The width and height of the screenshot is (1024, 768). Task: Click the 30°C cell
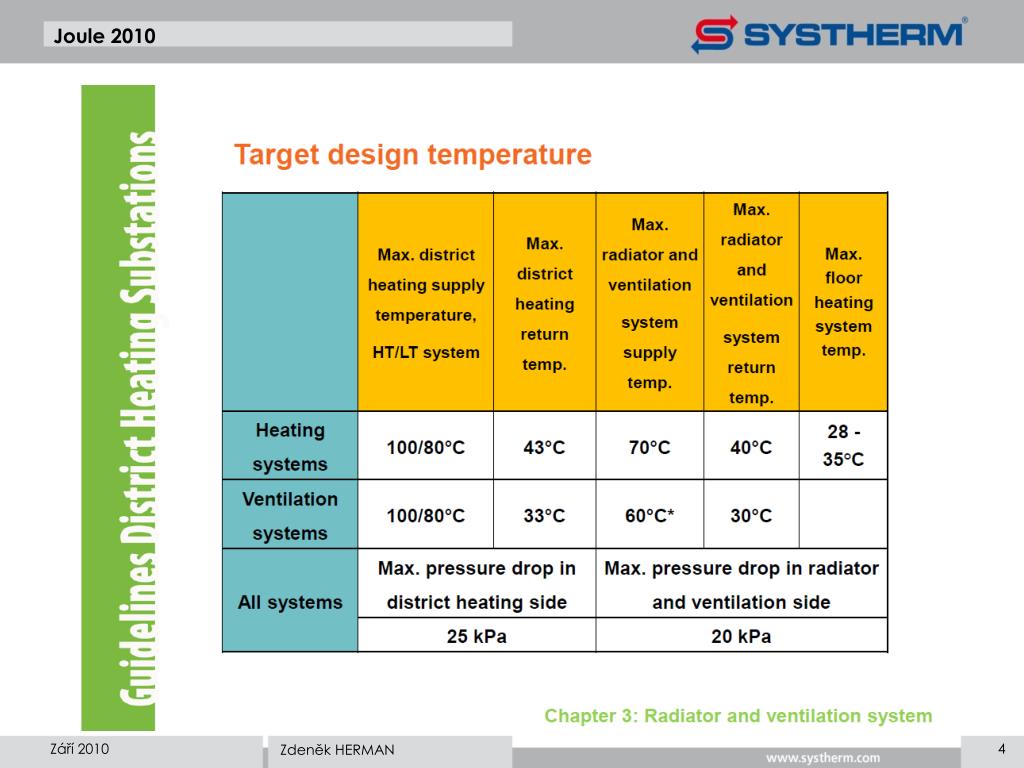[x=752, y=516]
